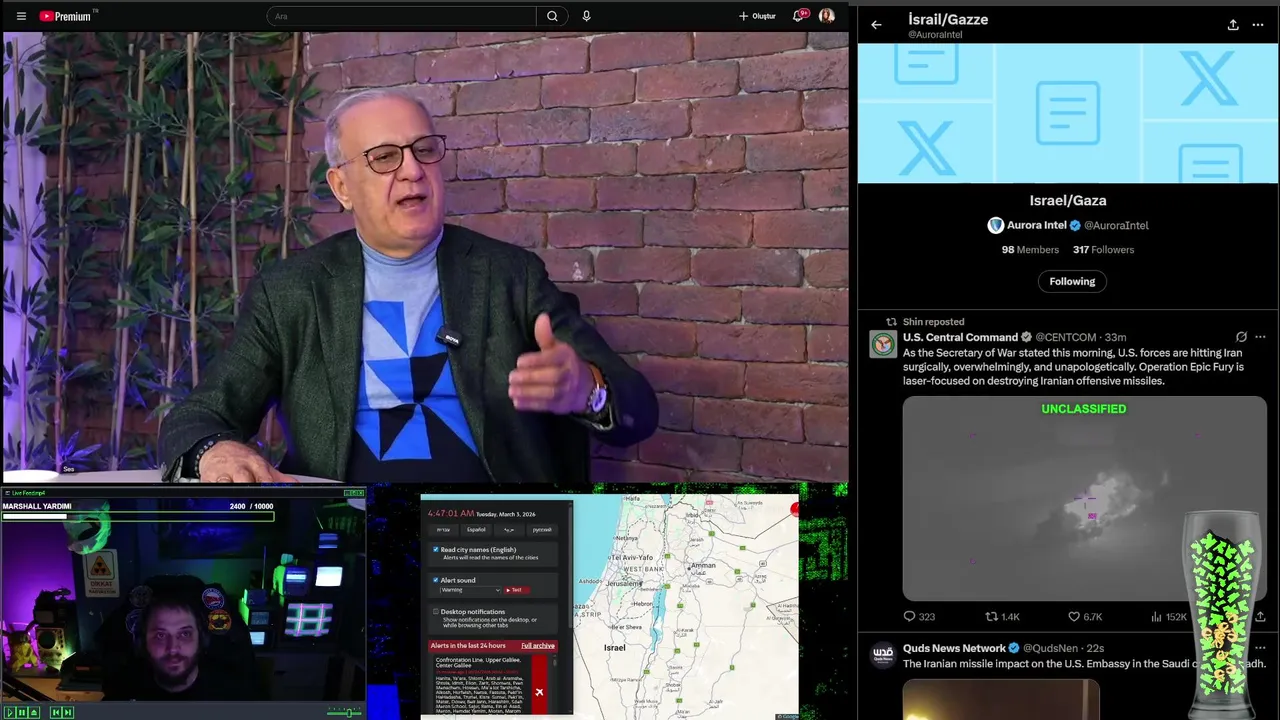Viewport: 1280px width, 720px height.
Task: Open the Quds News post image
Action: [1001, 700]
